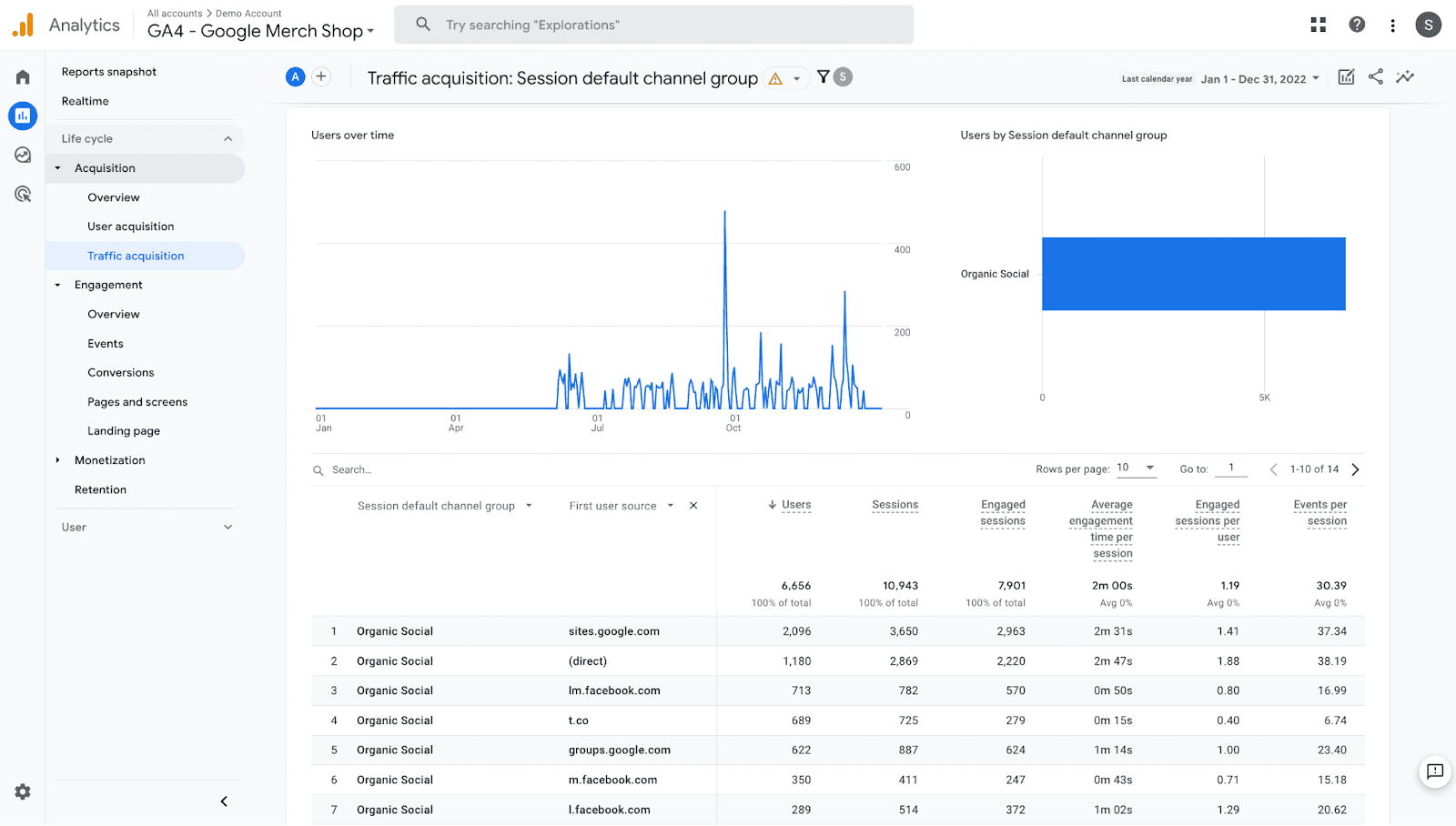
Task: Open the feedback icon at bottom right
Action: click(x=1434, y=771)
